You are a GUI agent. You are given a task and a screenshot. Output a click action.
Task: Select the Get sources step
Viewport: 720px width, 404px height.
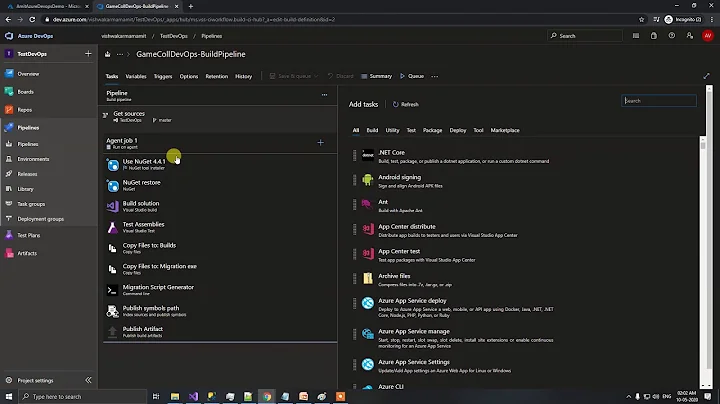point(220,117)
